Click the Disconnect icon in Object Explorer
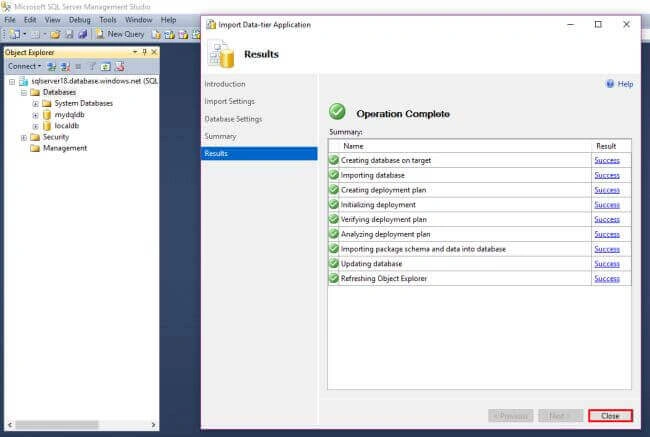650x437 pixels. click(65, 66)
